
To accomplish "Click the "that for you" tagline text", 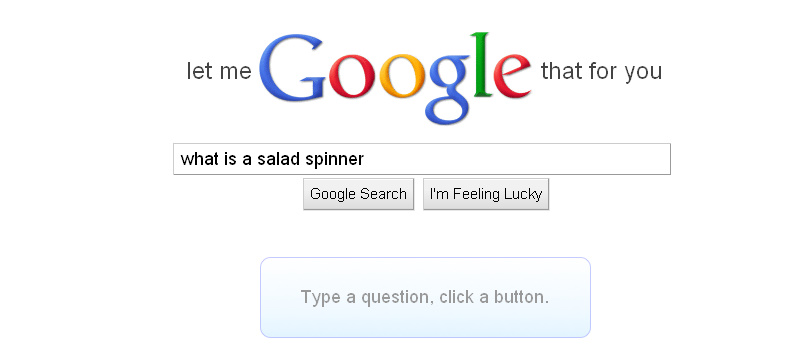I will (601, 72).
